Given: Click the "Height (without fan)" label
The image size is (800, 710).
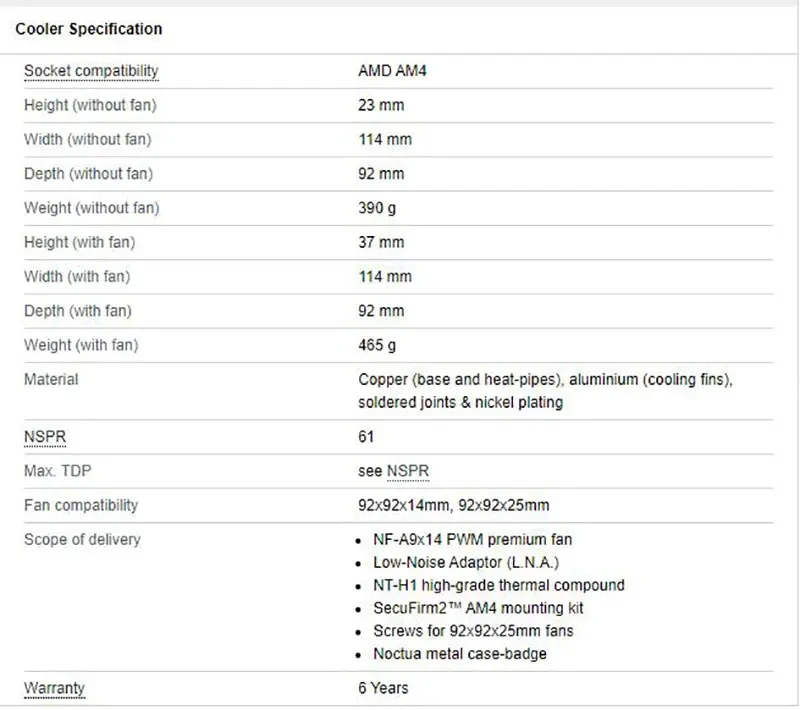Looking at the screenshot, I should [x=90, y=105].
